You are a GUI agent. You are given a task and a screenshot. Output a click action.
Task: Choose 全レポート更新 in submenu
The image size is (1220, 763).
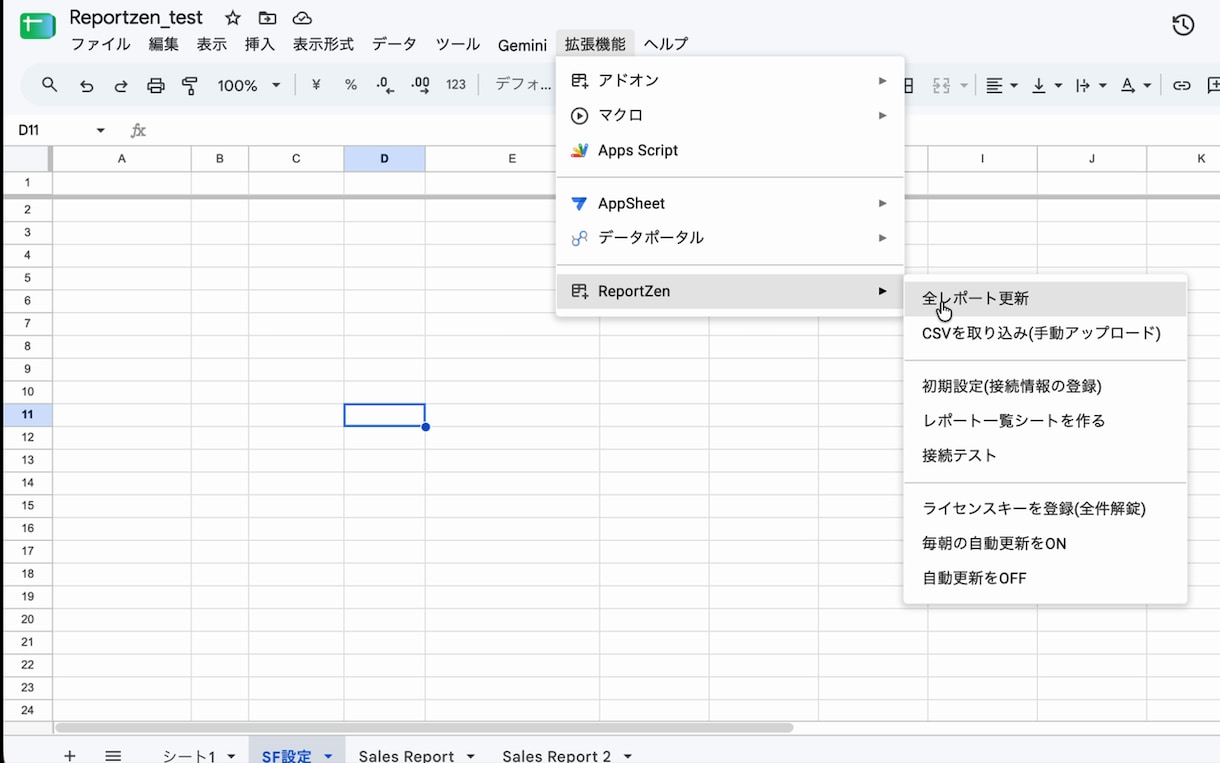[x=1045, y=298]
